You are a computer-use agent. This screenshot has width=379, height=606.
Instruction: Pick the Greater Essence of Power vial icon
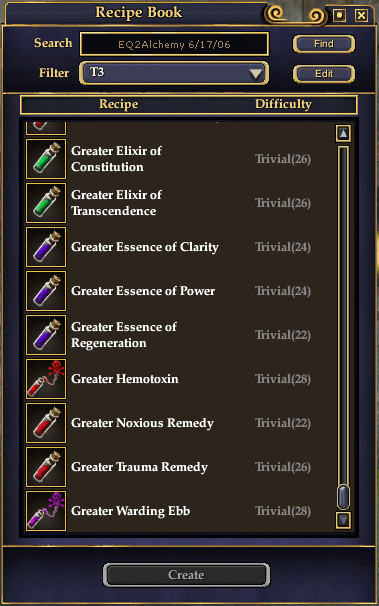point(46,291)
